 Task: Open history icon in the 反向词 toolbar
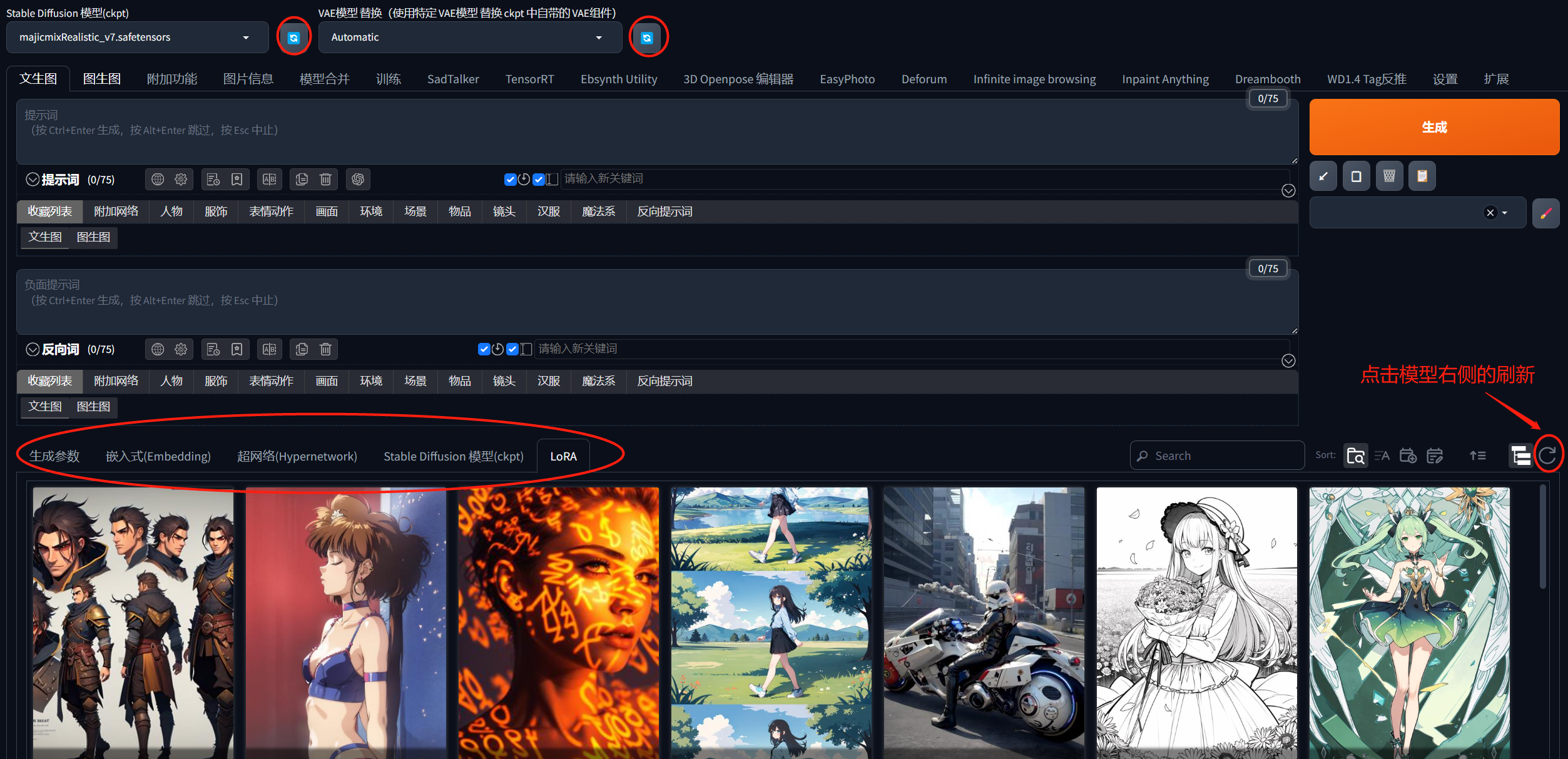coord(213,349)
